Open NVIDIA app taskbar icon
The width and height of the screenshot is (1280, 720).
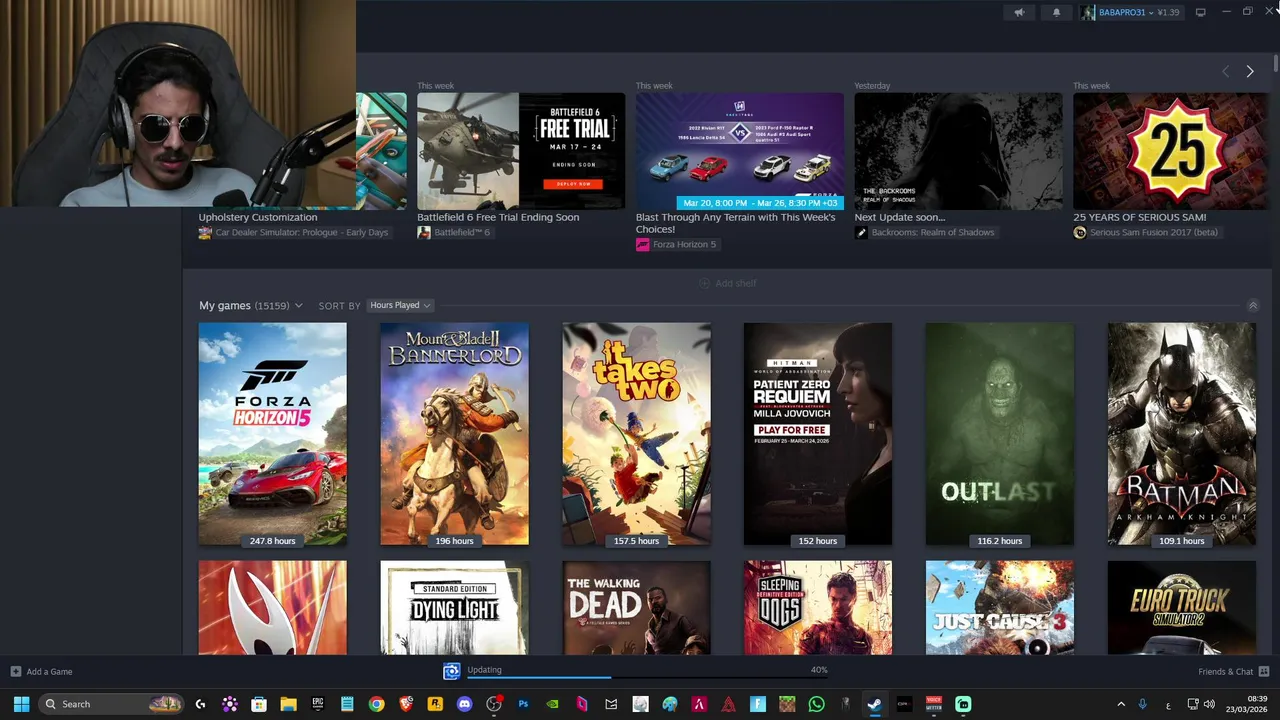[x=552, y=704]
